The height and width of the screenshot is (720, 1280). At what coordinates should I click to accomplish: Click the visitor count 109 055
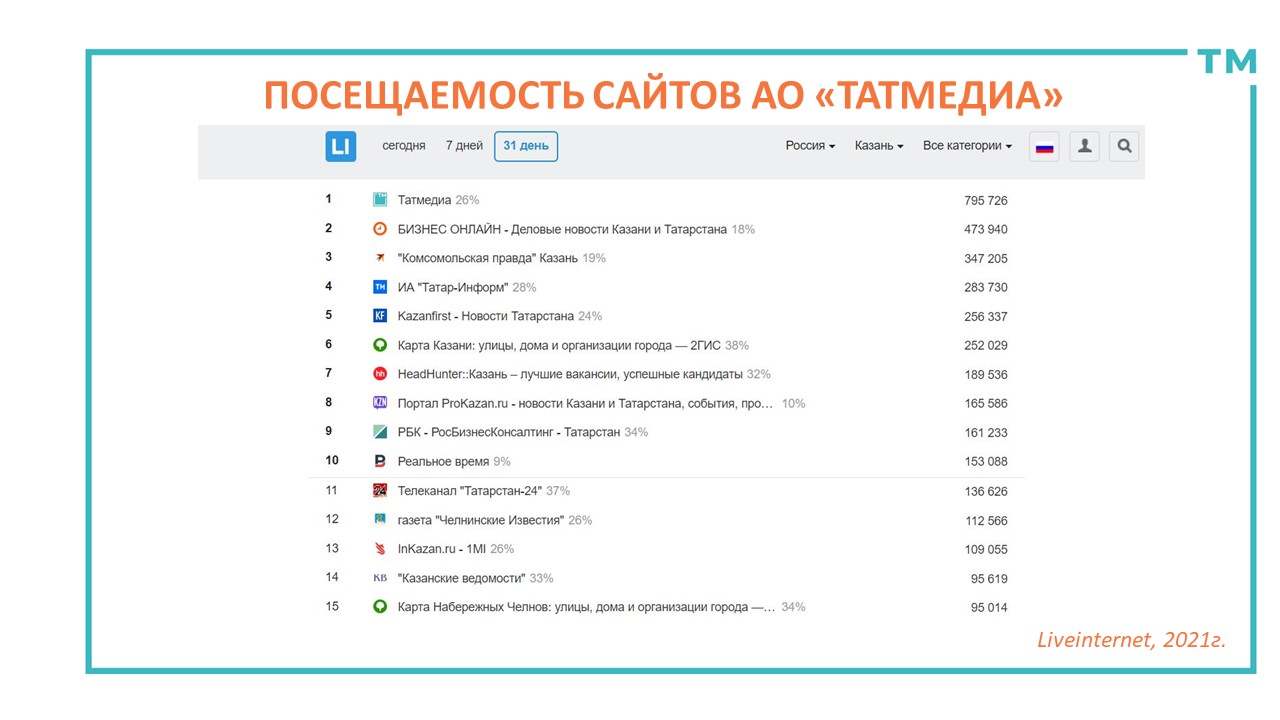tap(986, 550)
